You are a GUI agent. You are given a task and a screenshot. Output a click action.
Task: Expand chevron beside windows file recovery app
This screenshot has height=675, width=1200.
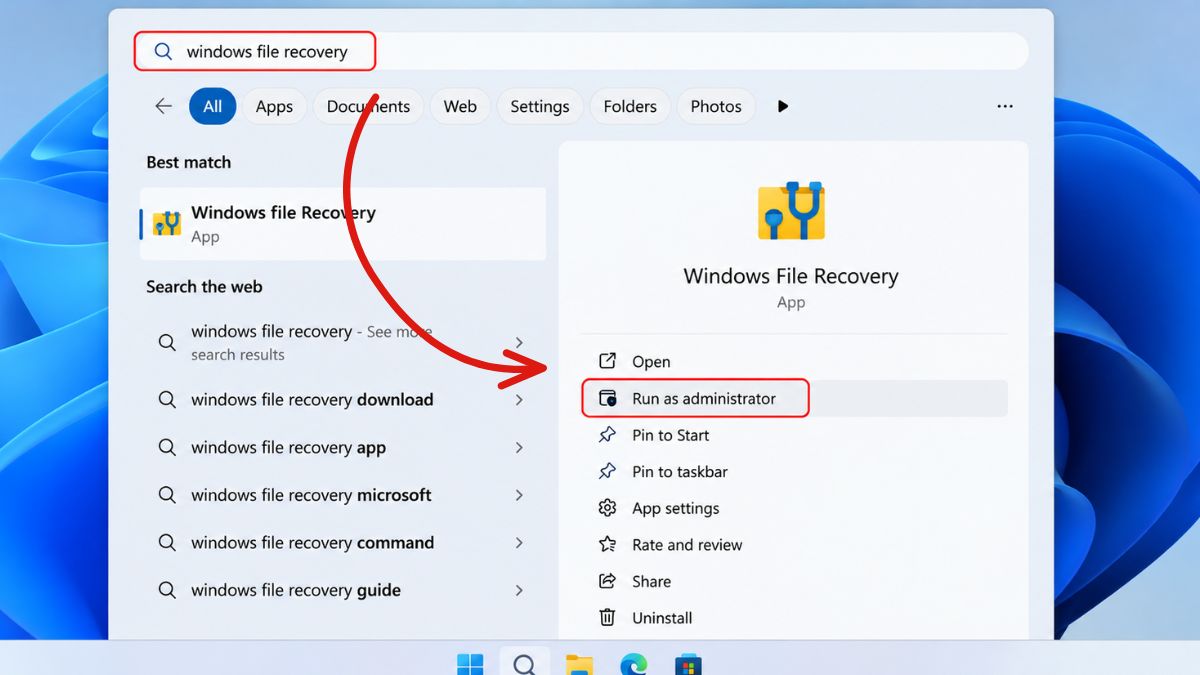point(519,447)
